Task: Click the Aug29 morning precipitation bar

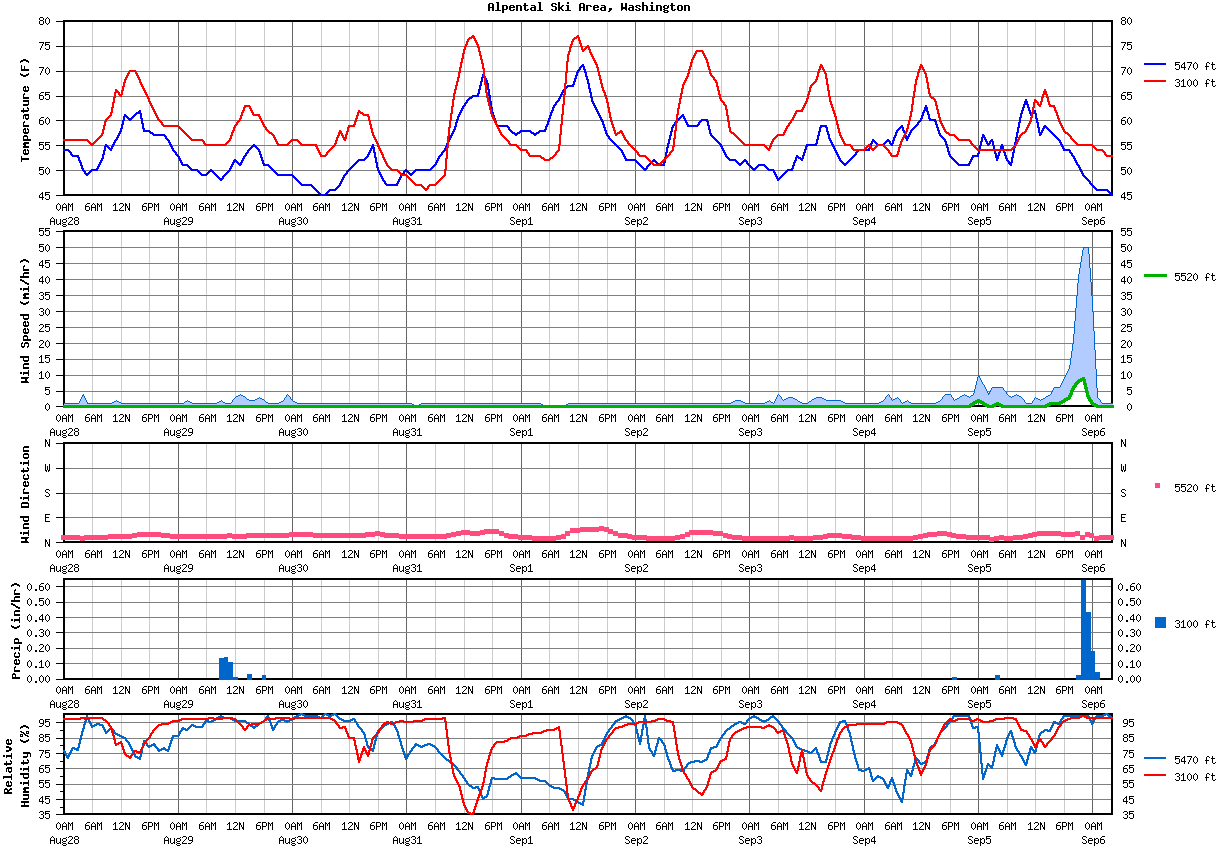Action: click(224, 668)
